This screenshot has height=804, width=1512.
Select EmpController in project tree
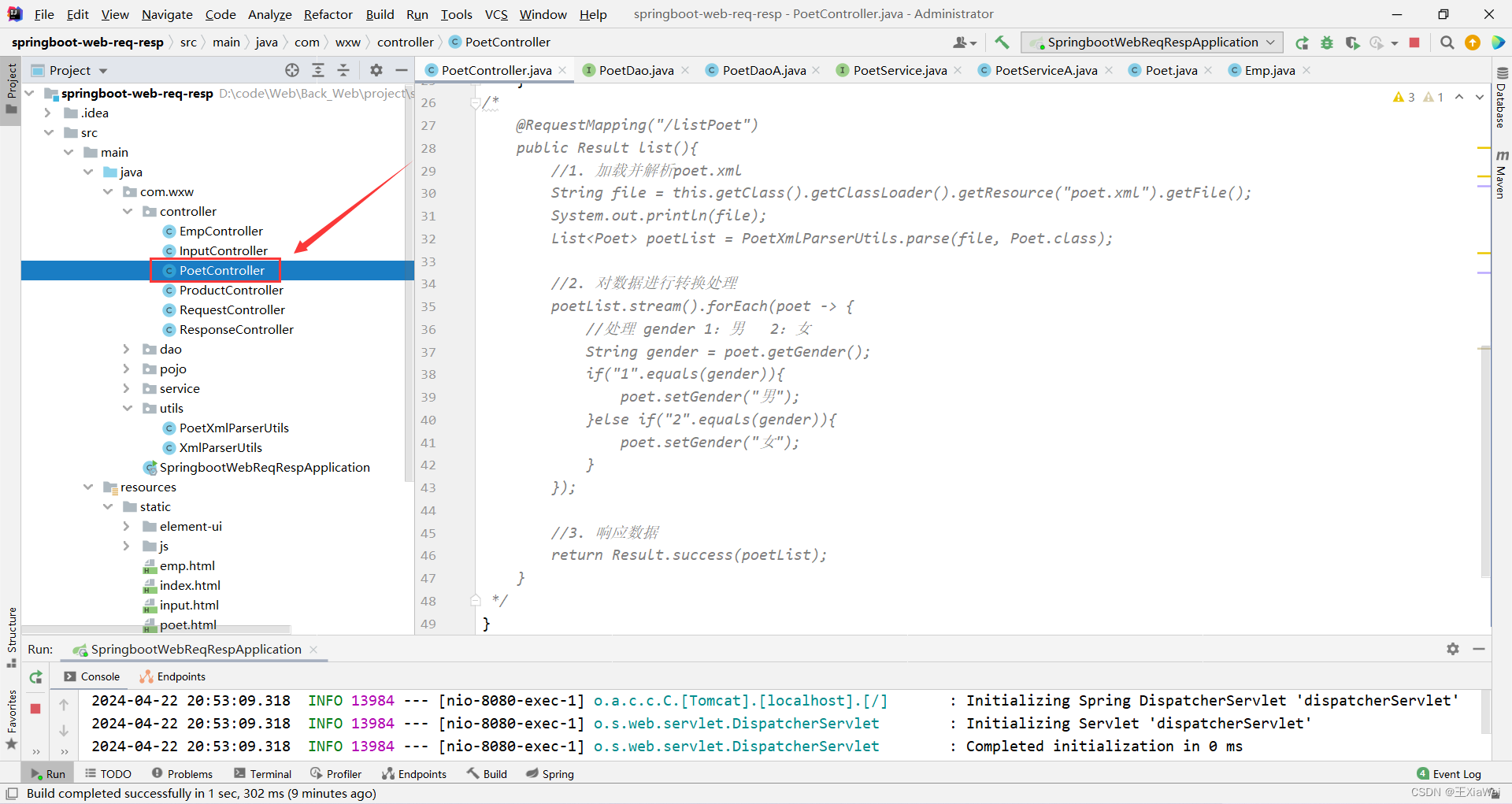point(220,232)
